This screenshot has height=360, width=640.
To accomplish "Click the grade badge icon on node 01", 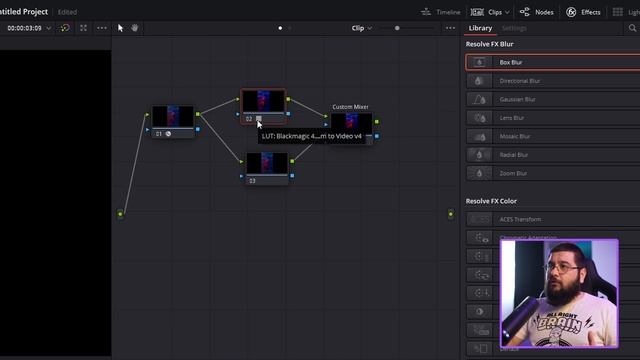I will tap(168, 133).
